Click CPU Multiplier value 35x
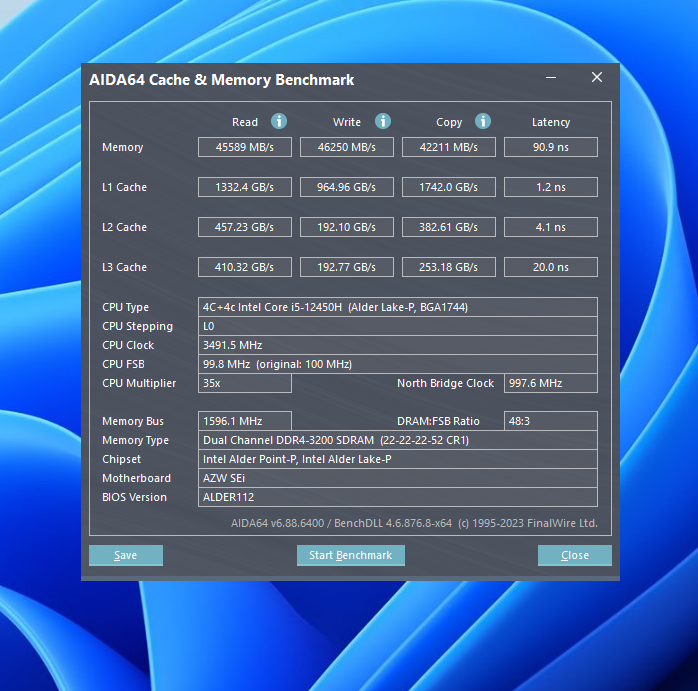The image size is (698, 691). (245, 383)
